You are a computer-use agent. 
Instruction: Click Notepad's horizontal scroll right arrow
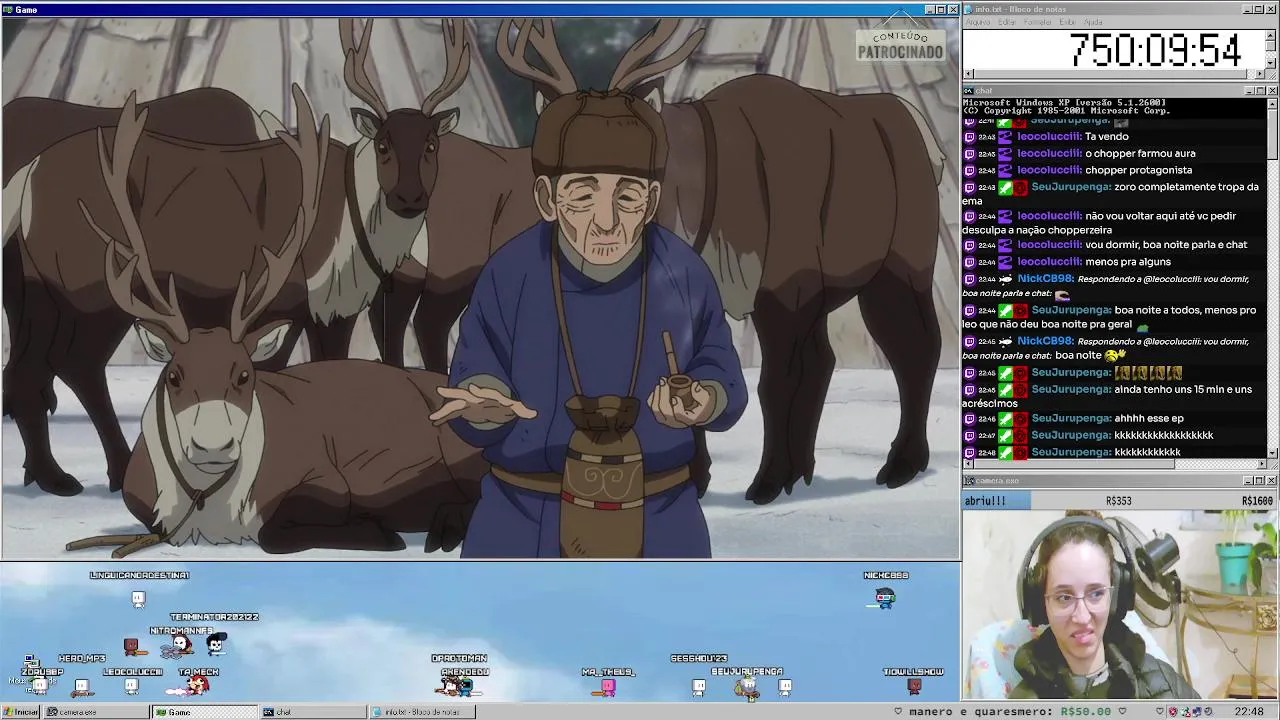tap(1260, 74)
